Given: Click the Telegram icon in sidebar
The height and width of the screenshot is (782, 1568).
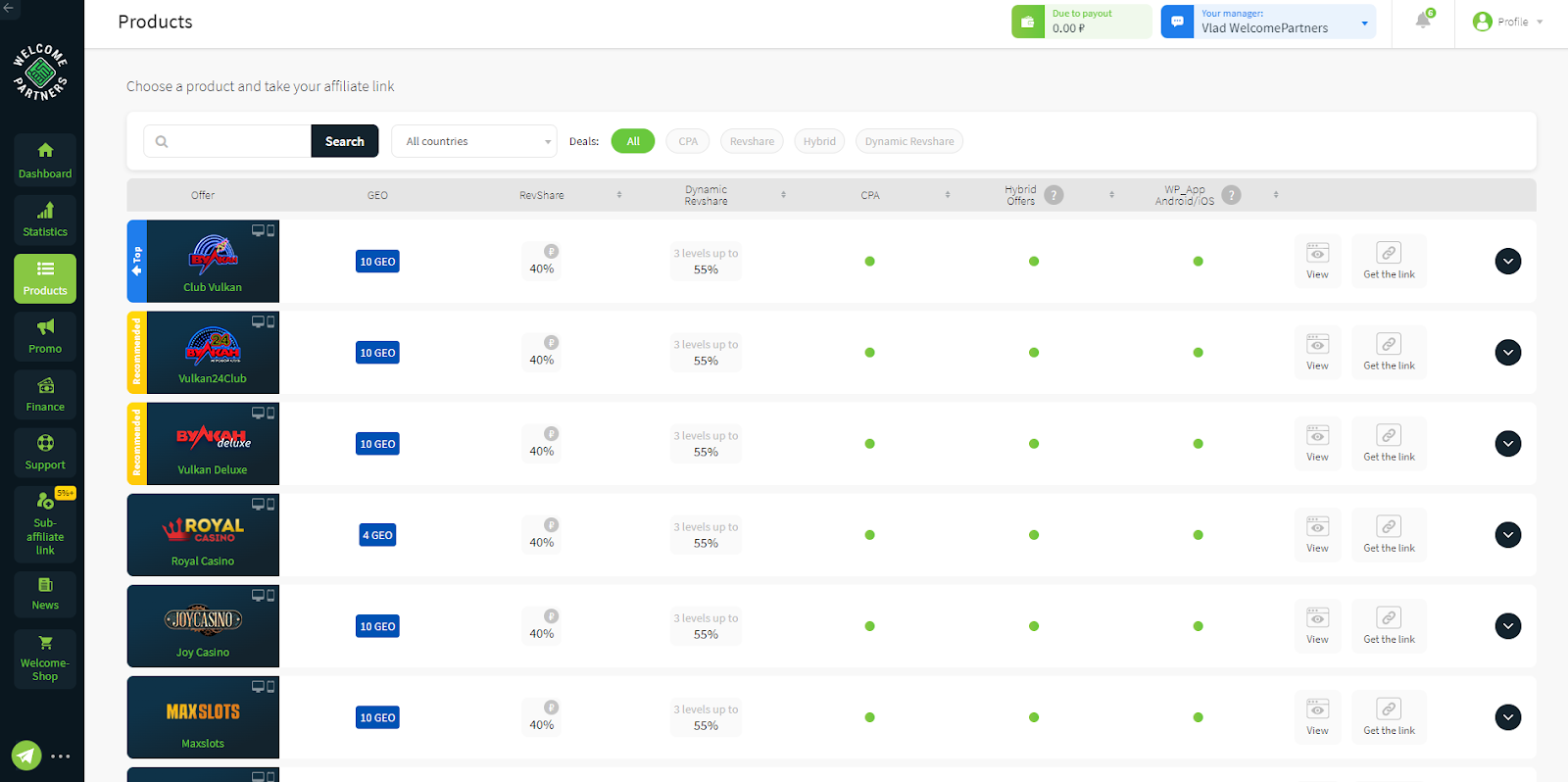Looking at the screenshot, I should coord(26,756).
